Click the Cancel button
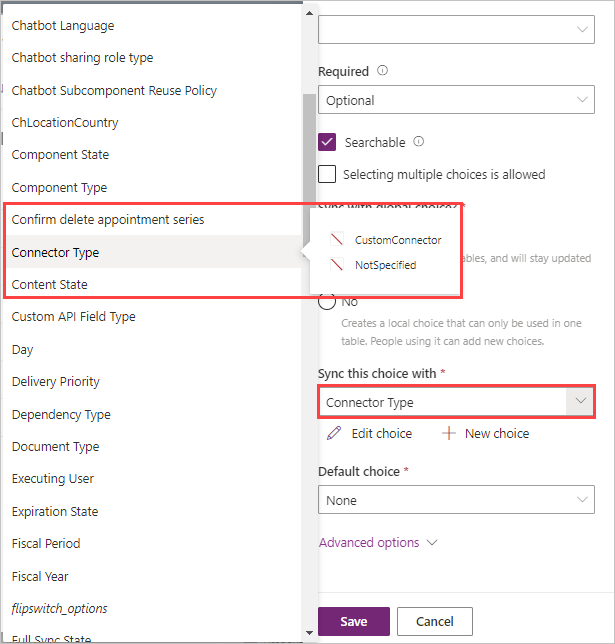 pos(435,621)
